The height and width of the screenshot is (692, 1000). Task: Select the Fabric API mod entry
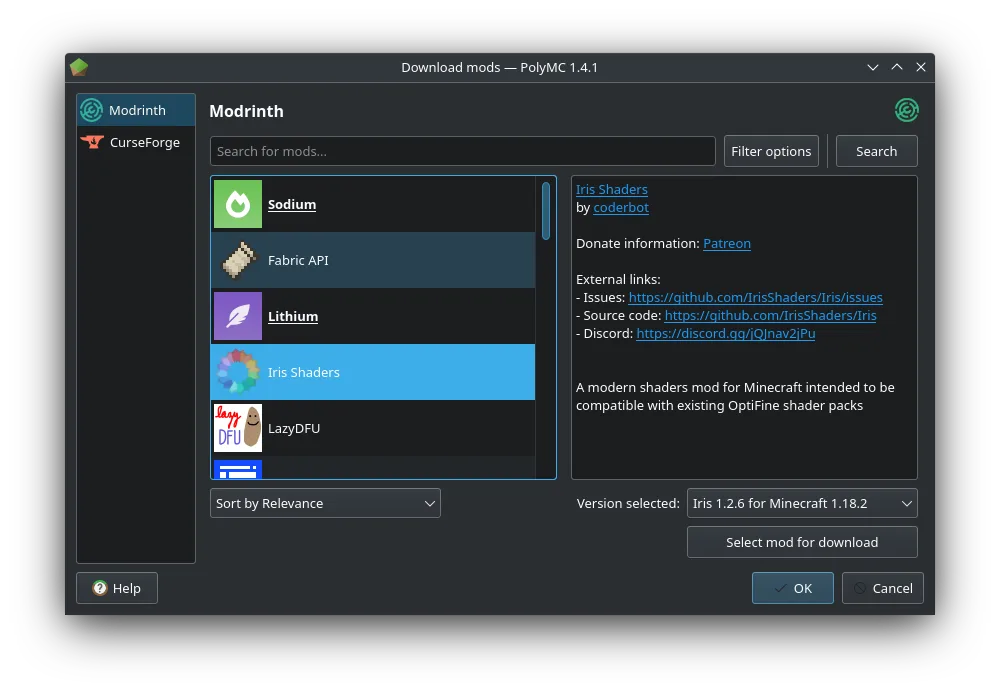pyautogui.click(x=373, y=260)
